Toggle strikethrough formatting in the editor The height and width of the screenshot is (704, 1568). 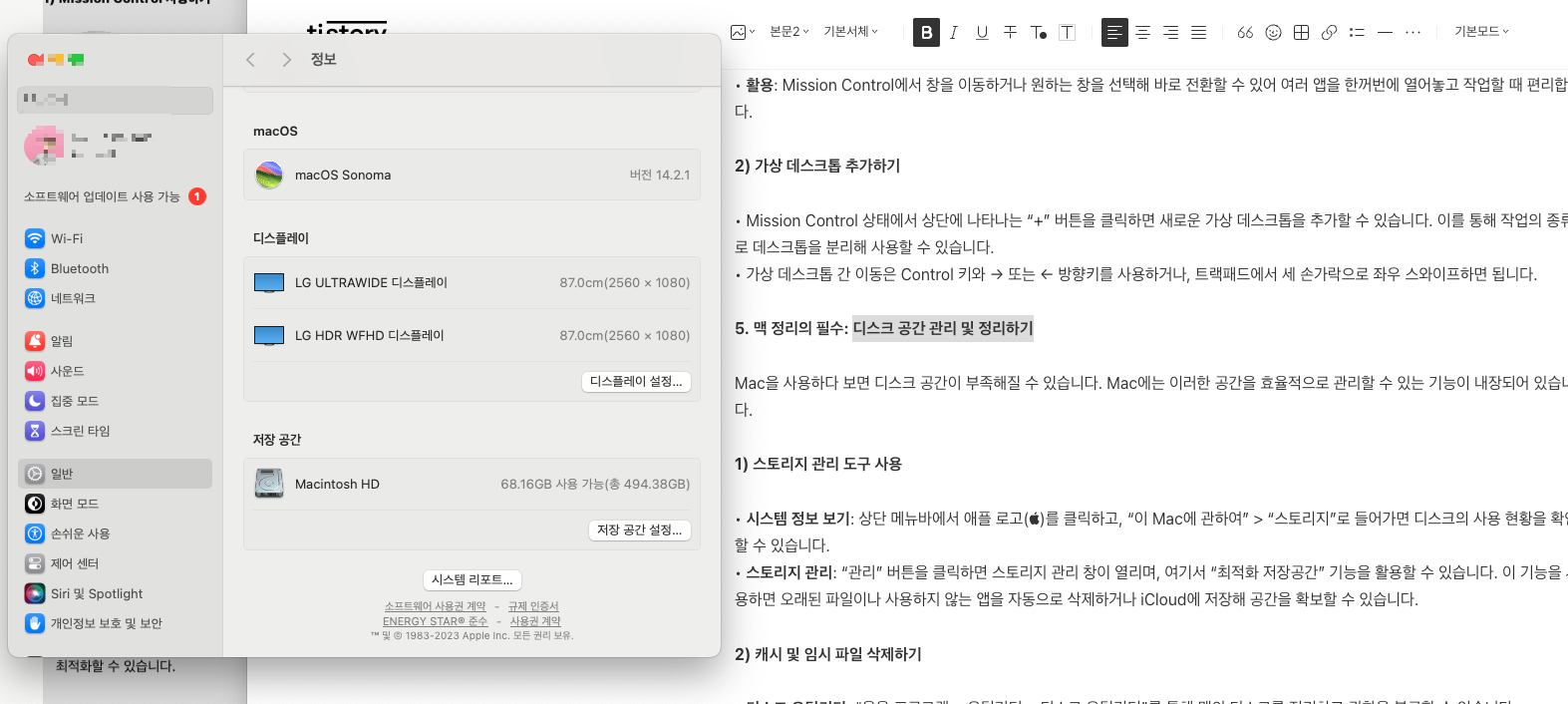pyautogui.click(x=1010, y=33)
